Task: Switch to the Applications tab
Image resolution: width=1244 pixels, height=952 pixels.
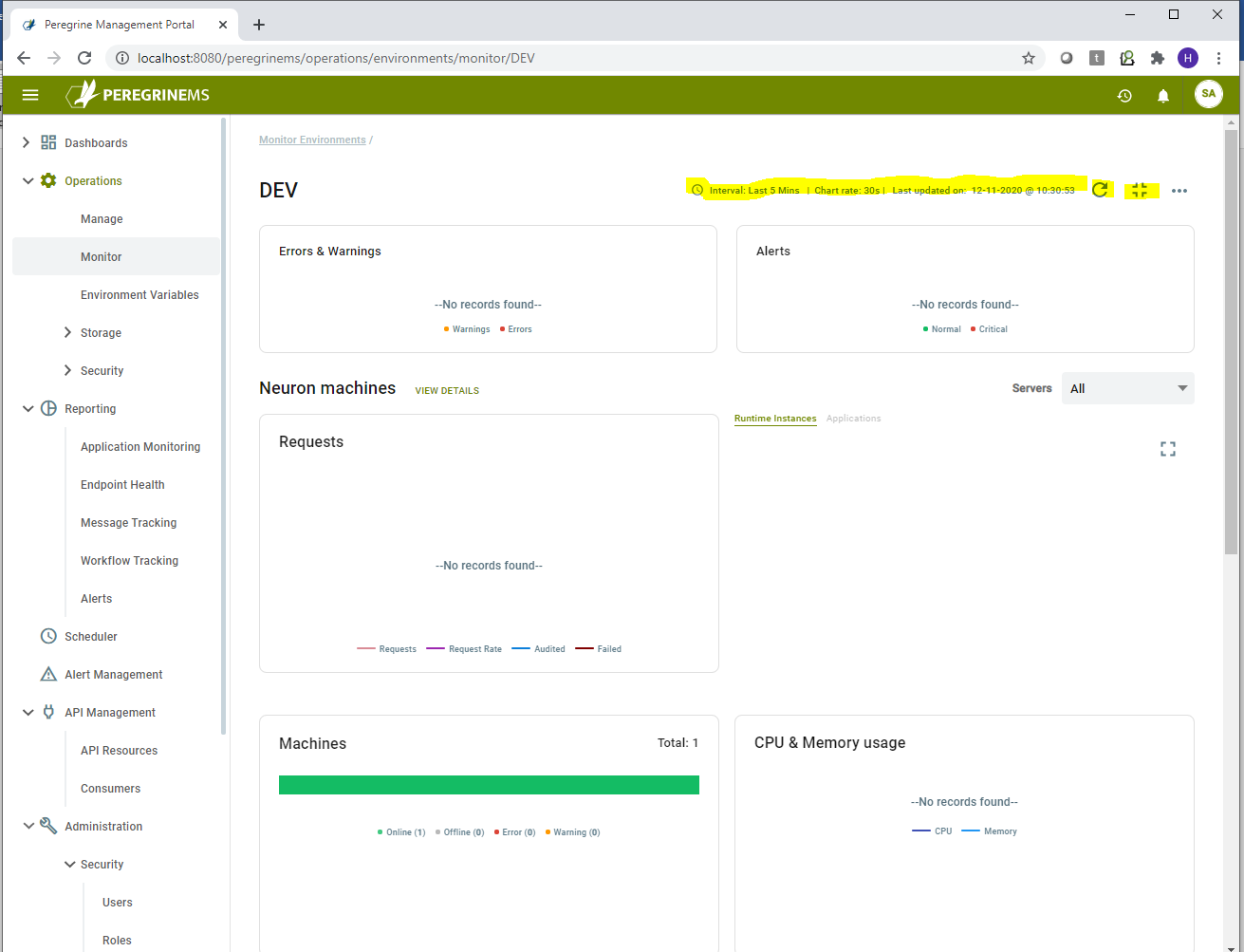Action: coord(853,419)
